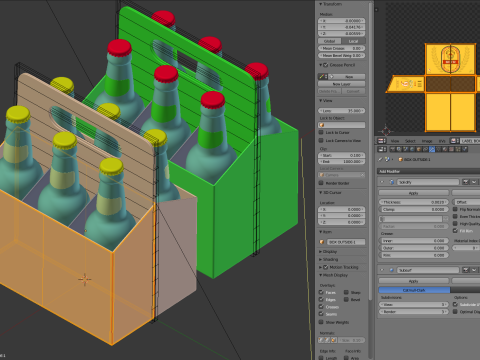Enable Show Weights checkbox
This screenshot has width=480, height=360.
click(321, 322)
